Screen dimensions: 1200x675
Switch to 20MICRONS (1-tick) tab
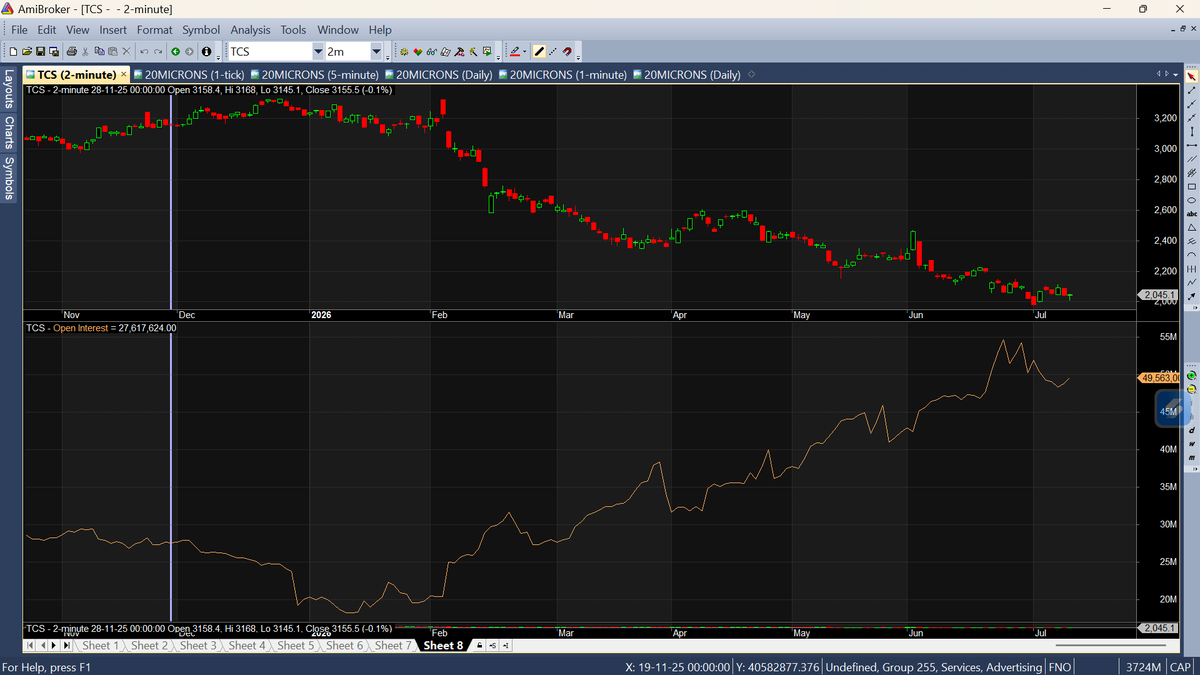[190, 75]
